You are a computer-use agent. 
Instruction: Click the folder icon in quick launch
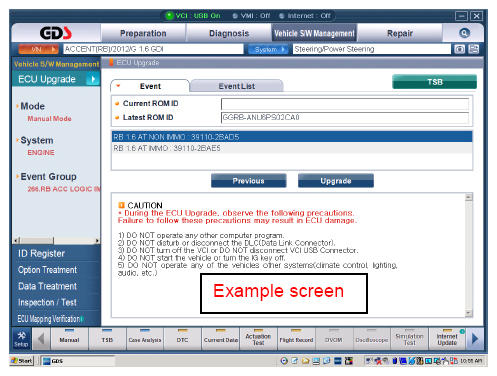coord(305,361)
